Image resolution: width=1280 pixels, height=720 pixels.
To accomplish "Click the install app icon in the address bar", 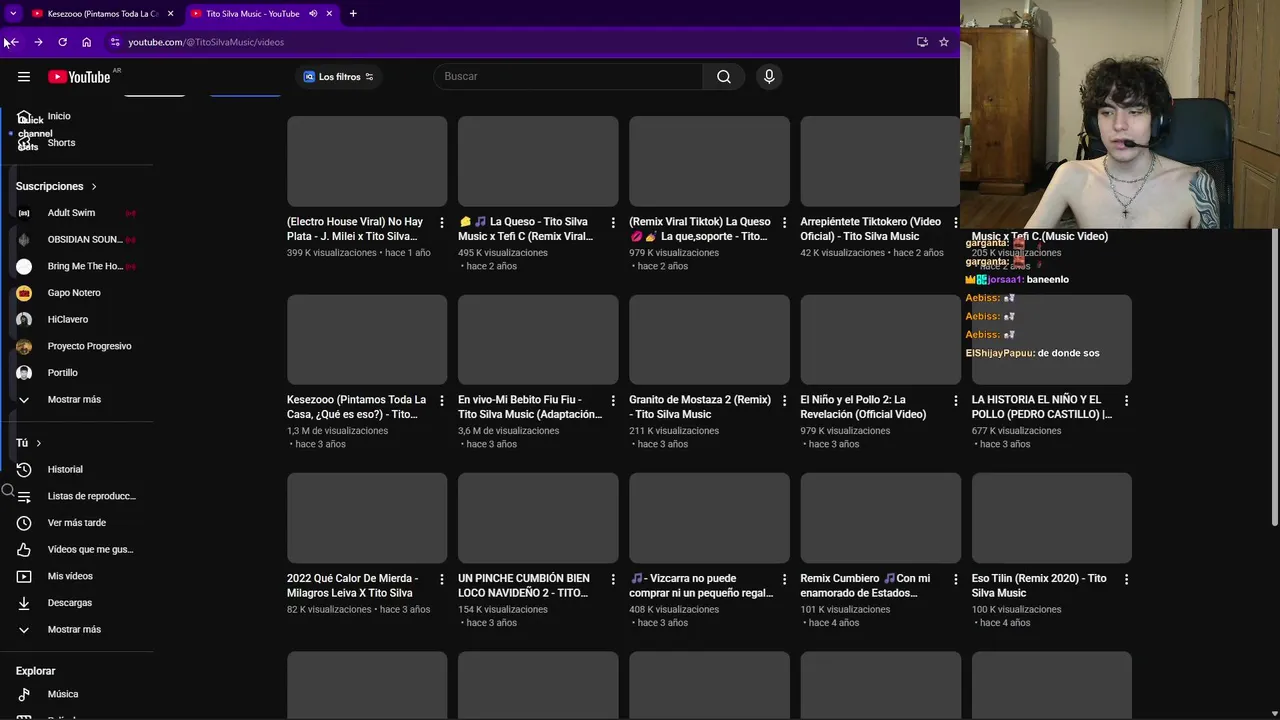I will click(922, 42).
